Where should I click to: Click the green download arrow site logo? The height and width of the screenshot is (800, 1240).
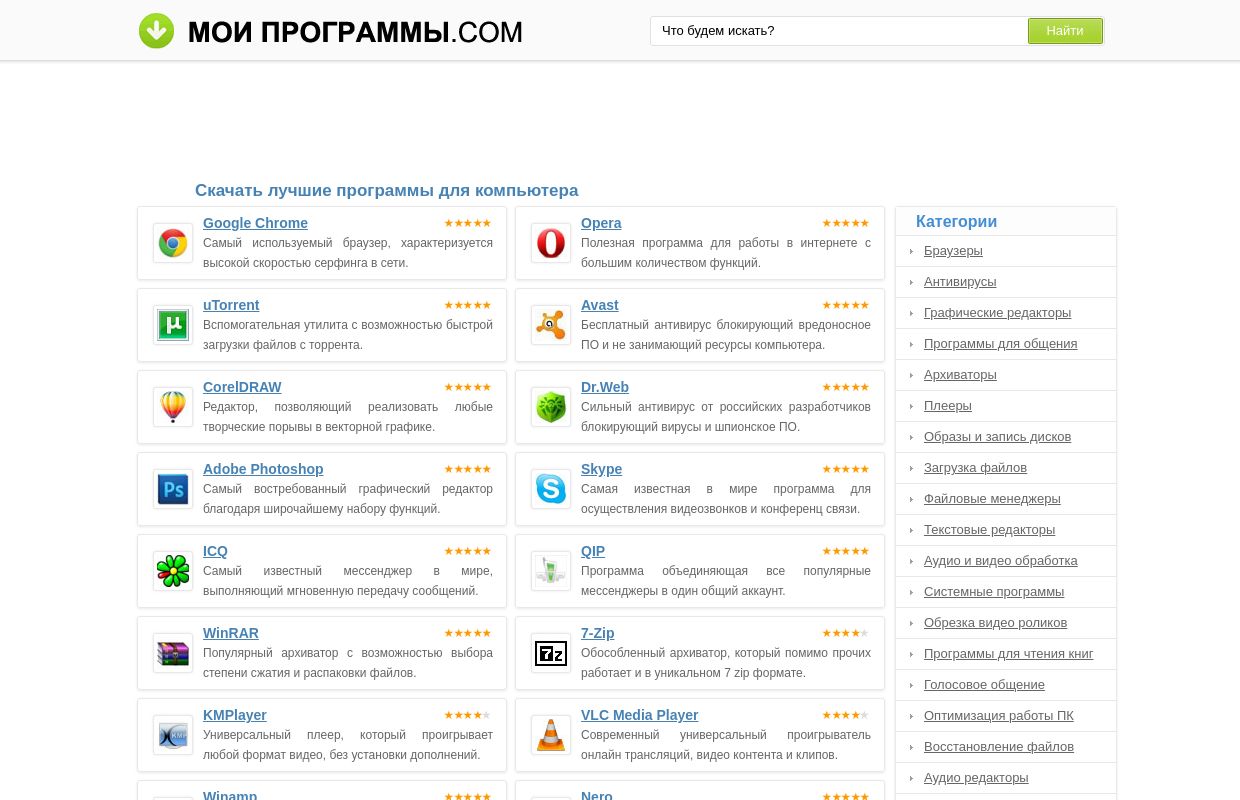[x=156, y=31]
